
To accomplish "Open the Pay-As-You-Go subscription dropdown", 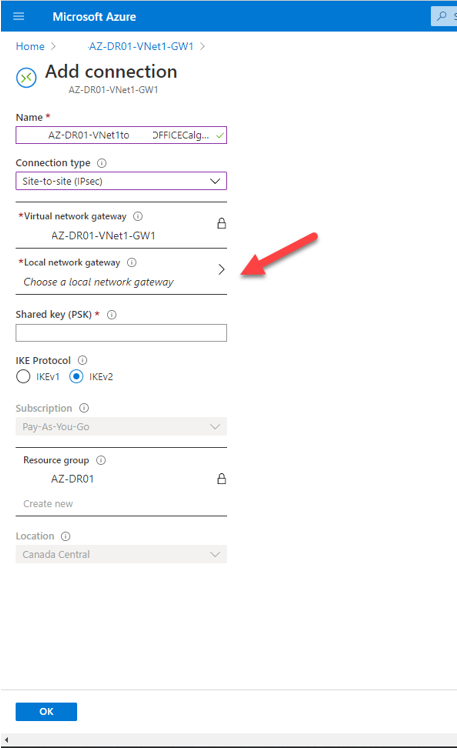I will 121,426.
